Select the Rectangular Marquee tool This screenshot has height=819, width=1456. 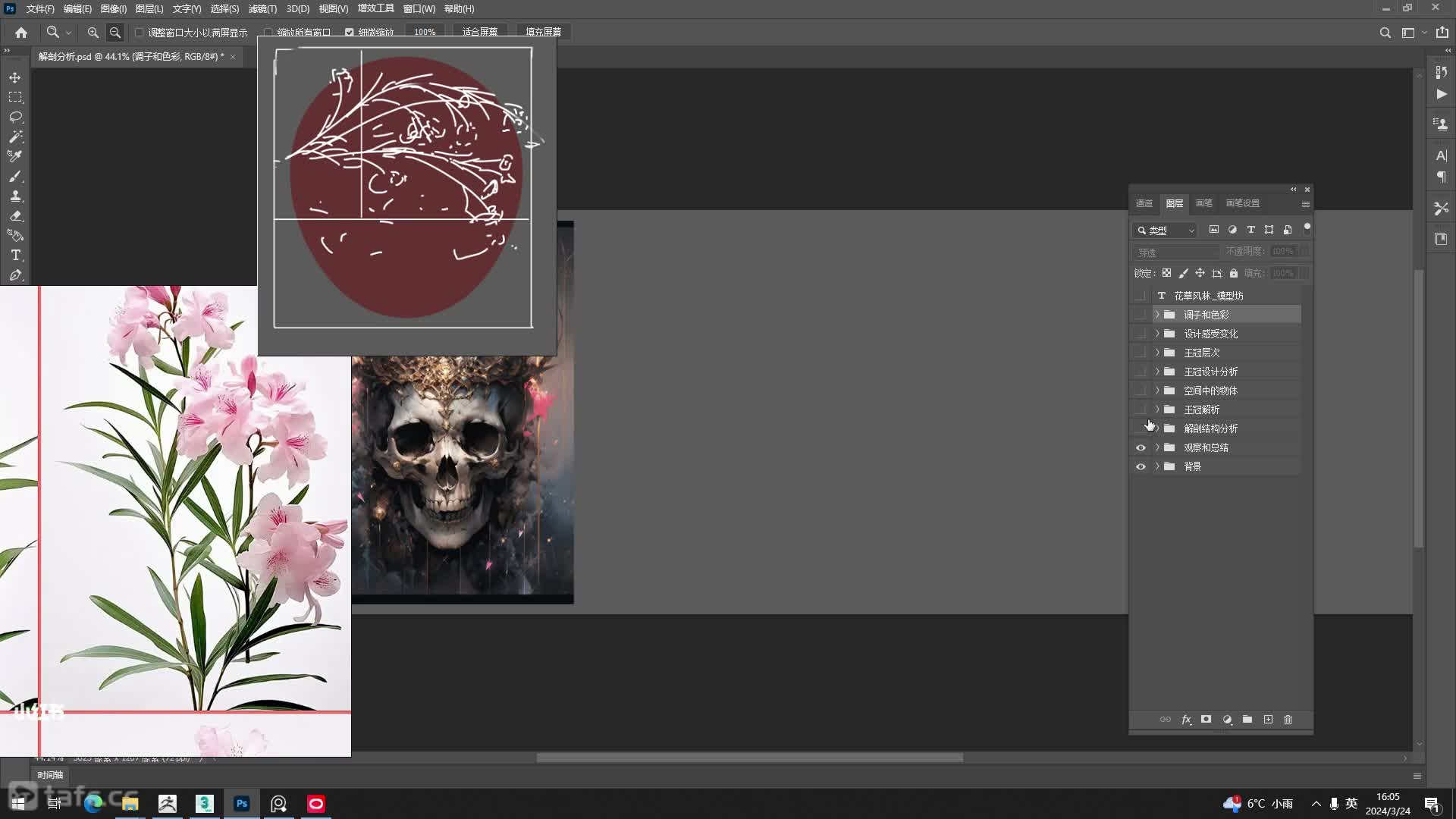pos(15,97)
